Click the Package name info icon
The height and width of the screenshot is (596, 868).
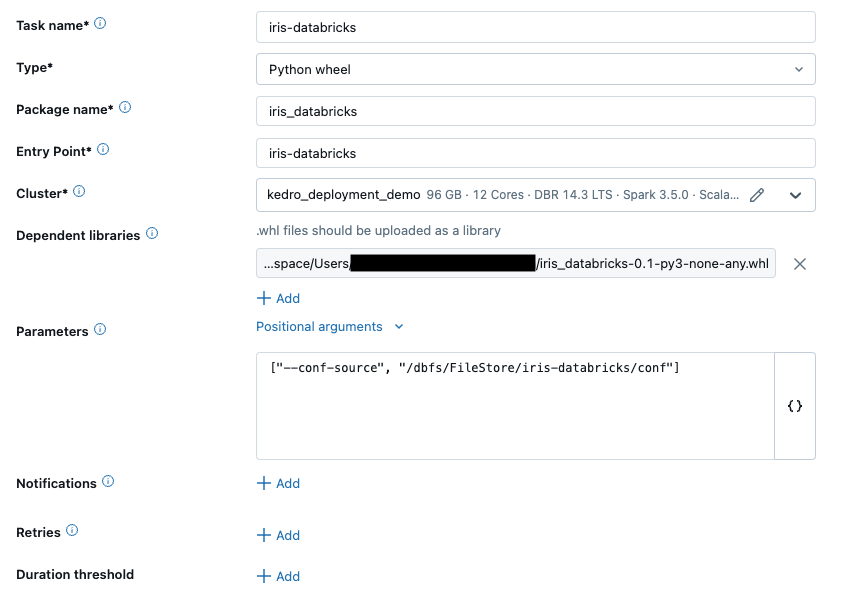pyautogui.click(x=125, y=108)
